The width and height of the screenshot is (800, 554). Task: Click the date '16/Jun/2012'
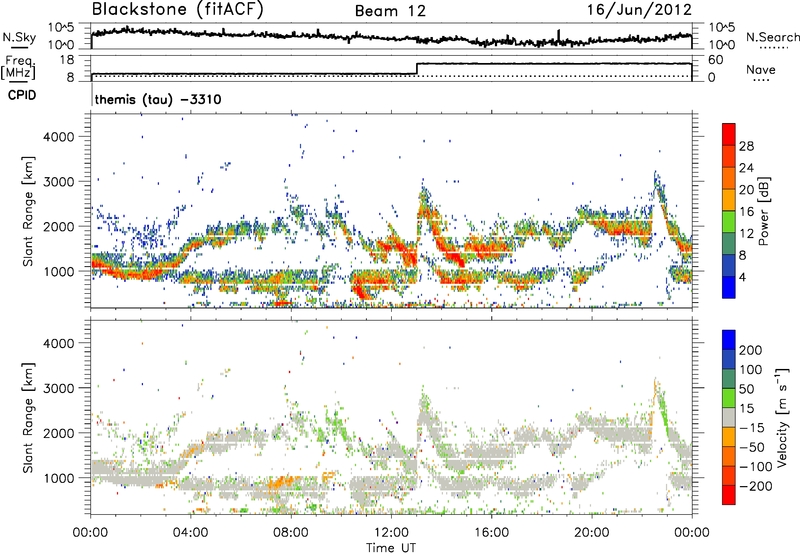(639, 10)
